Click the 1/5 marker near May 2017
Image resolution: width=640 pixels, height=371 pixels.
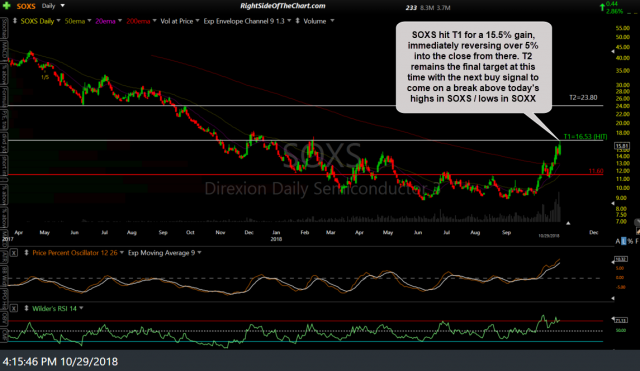click(45, 77)
